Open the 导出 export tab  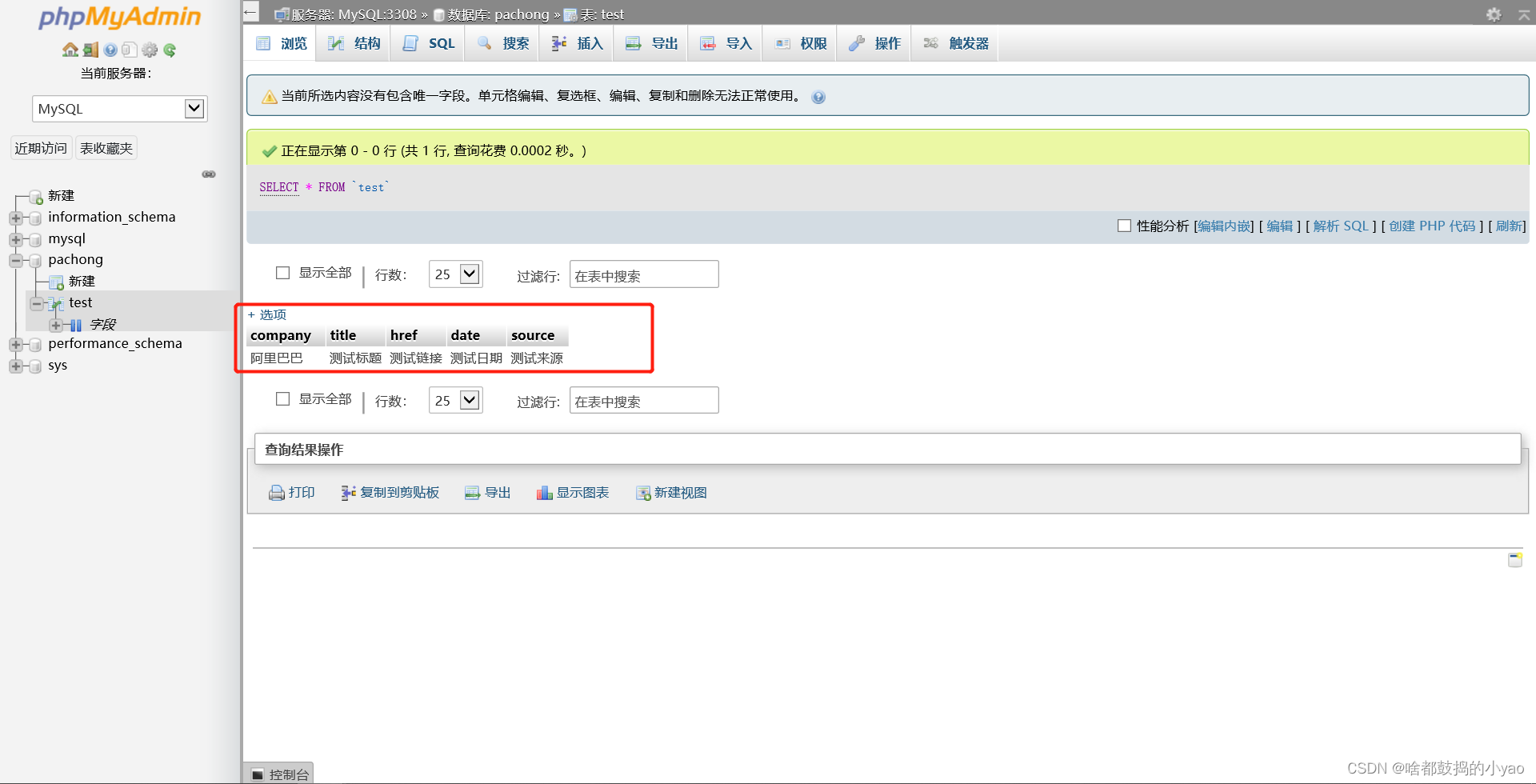[651, 43]
